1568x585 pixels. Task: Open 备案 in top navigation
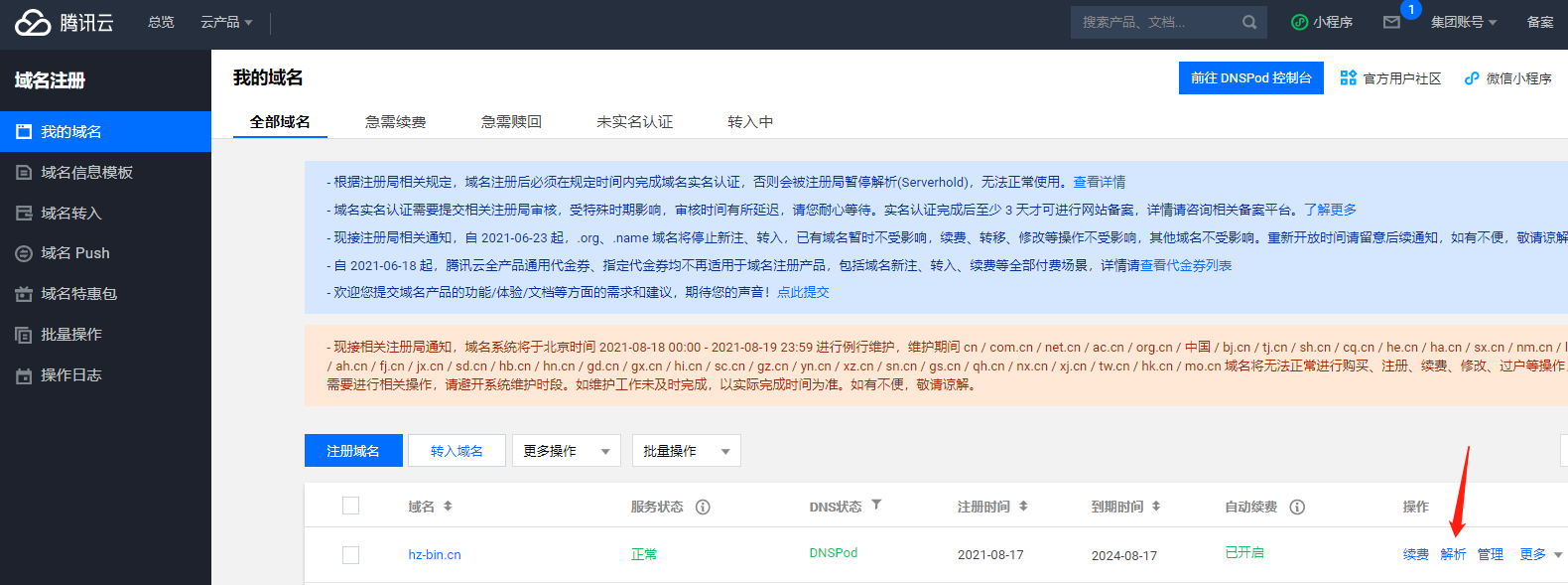coord(1540,22)
